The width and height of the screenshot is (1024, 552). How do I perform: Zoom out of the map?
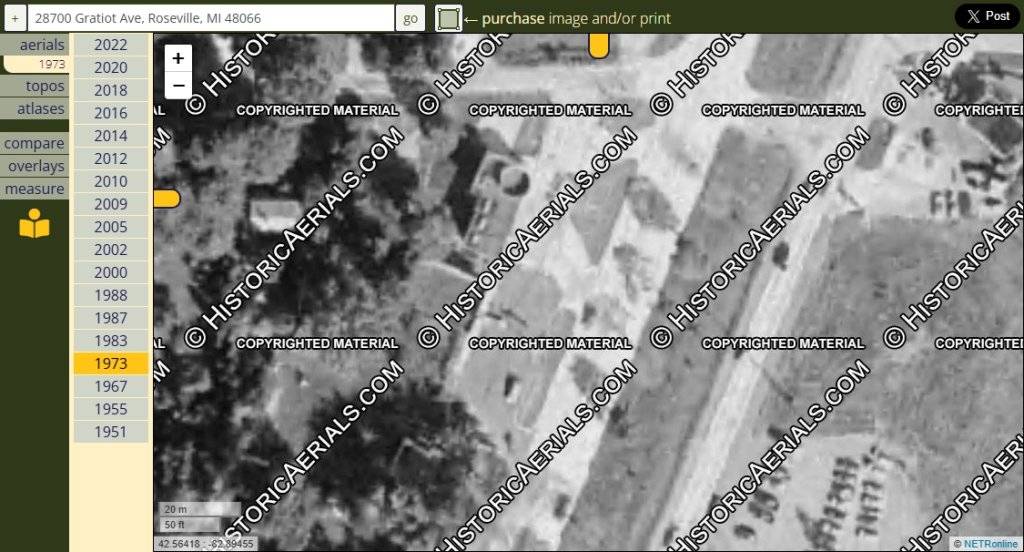pyautogui.click(x=178, y=85)
